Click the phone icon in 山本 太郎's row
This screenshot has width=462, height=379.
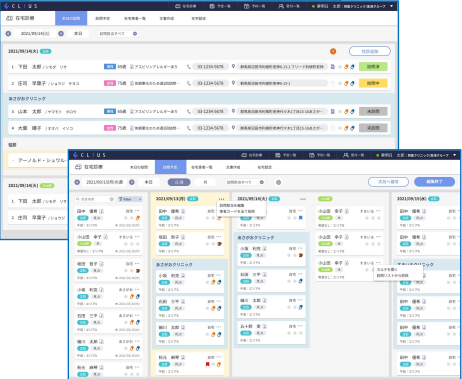189,111
